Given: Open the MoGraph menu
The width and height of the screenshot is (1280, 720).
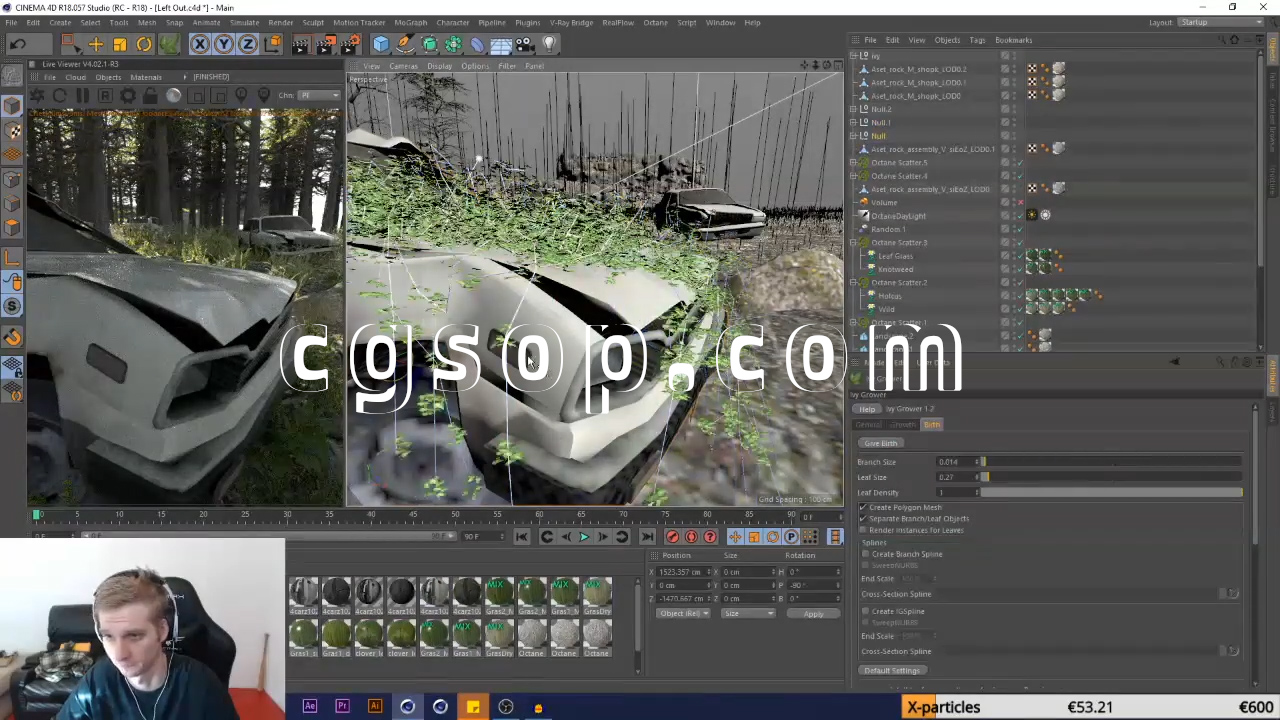Looking at the screenshot, I should click(x=410, y=22).
